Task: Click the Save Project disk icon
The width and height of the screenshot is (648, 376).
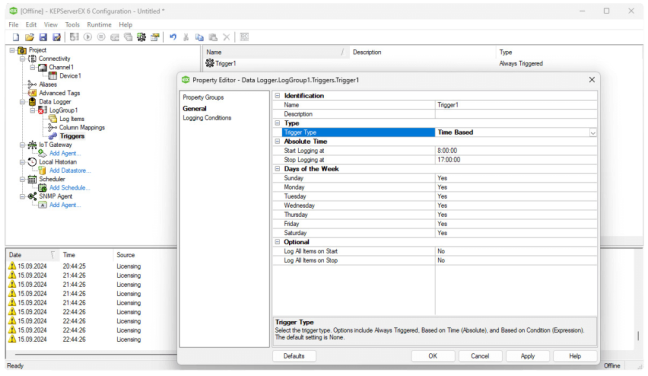Action: point(43,37)
